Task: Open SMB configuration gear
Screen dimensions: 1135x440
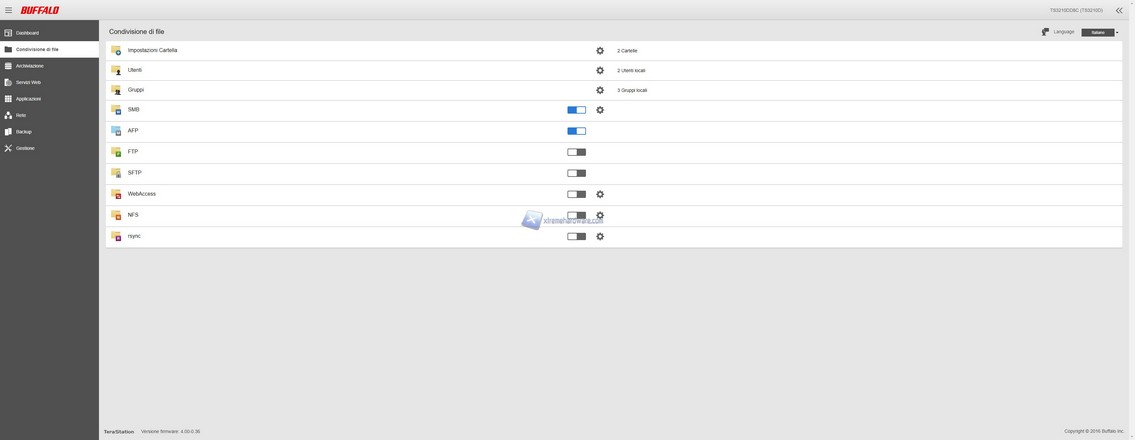Action: click(600, 111)
